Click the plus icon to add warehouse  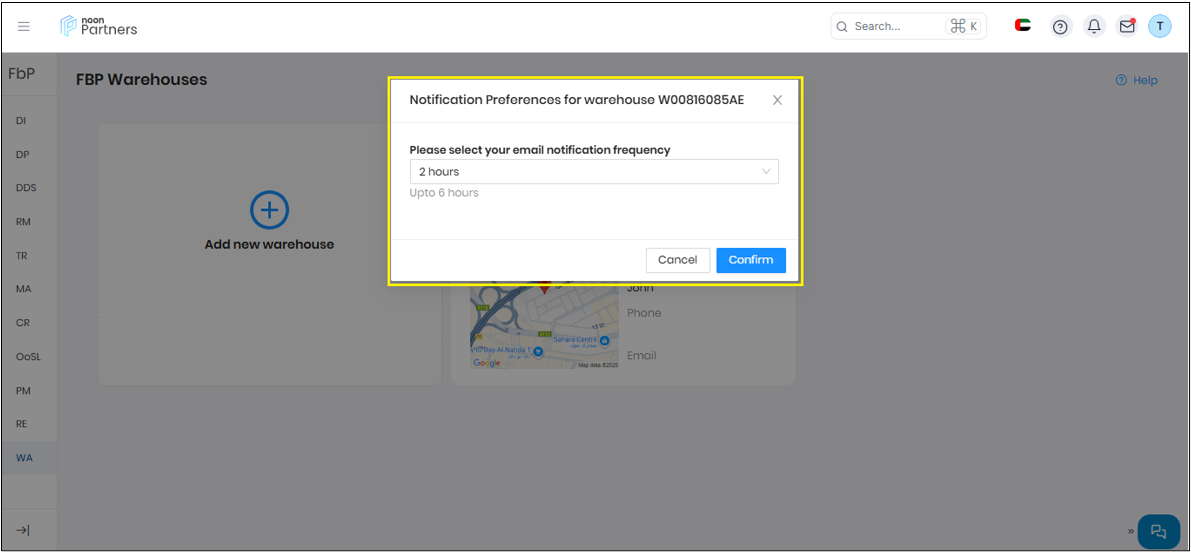269,210
